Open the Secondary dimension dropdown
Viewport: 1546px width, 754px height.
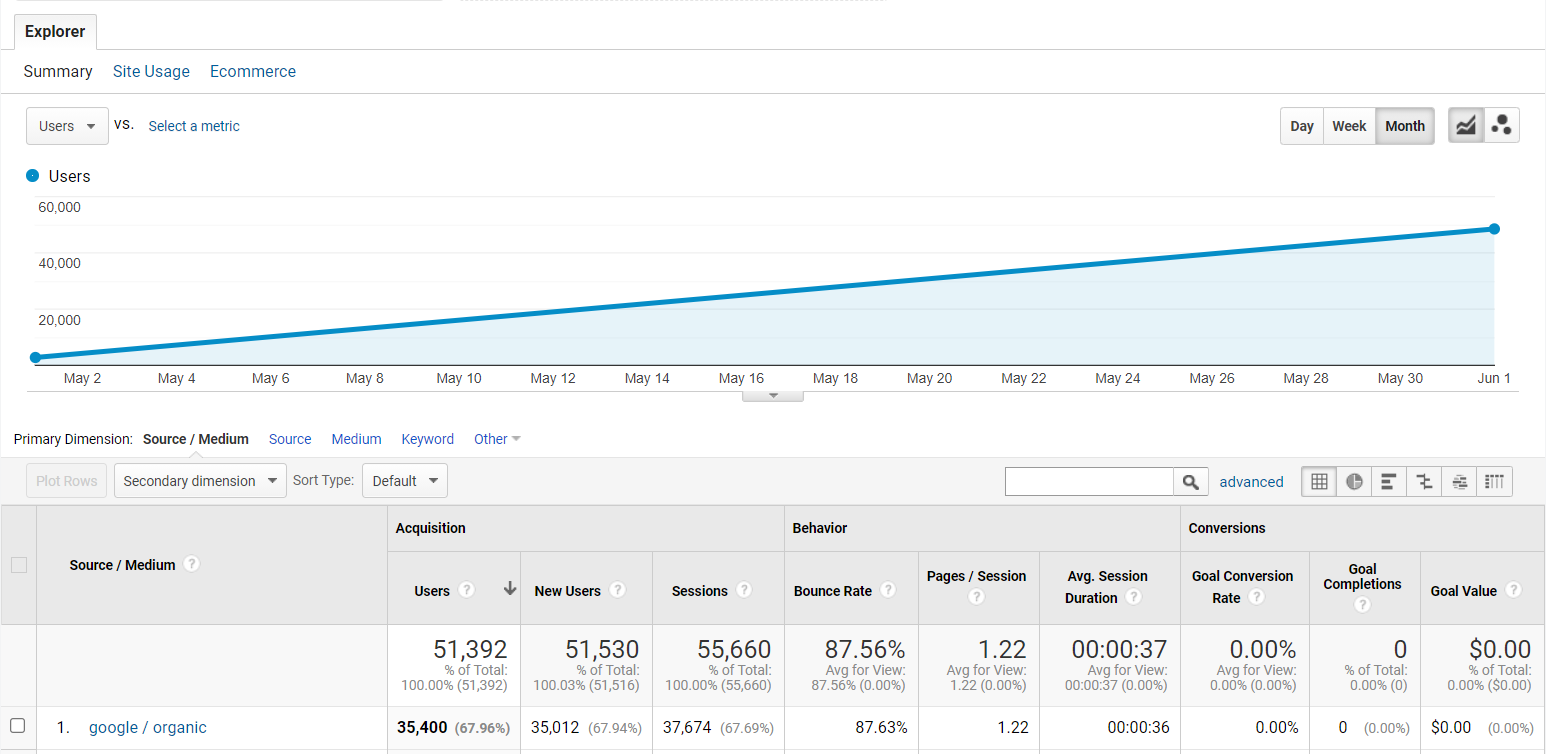point(200,481)
